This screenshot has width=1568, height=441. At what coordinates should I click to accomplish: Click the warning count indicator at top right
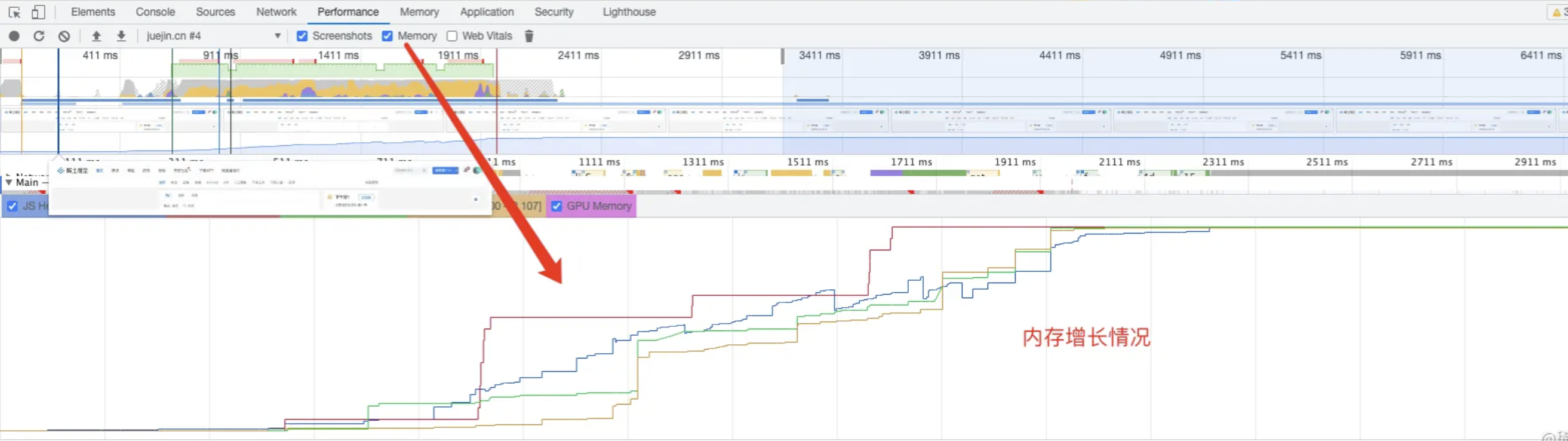point(1558,12)
